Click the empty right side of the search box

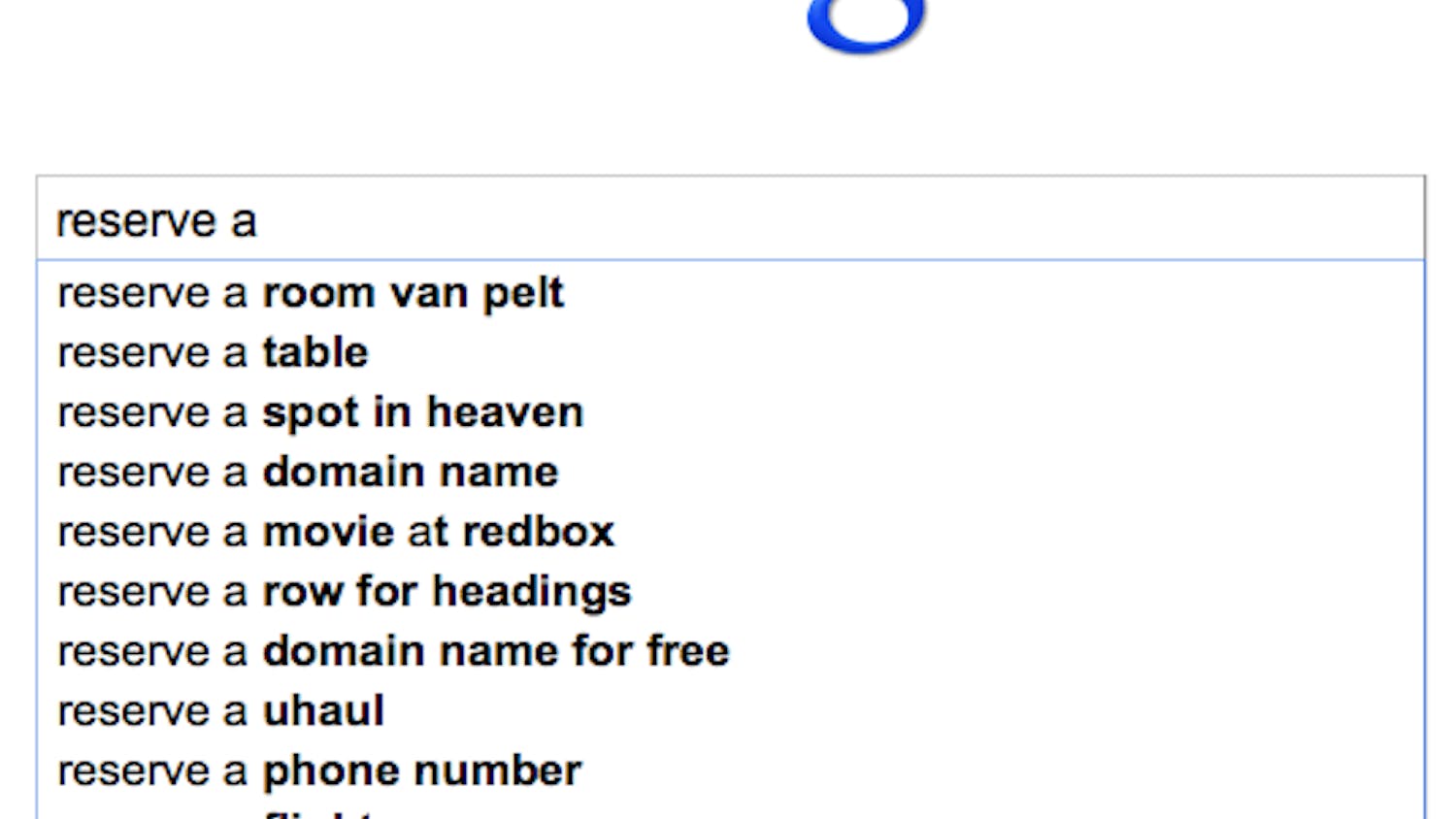tap(1068, 219)
